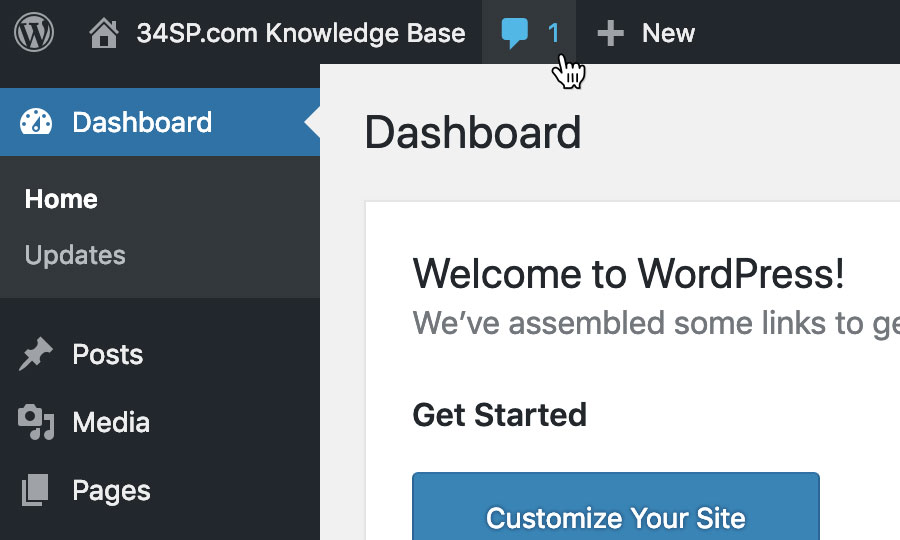Open the comments bubble icon

pyautogui.click(x=514, y=33)
